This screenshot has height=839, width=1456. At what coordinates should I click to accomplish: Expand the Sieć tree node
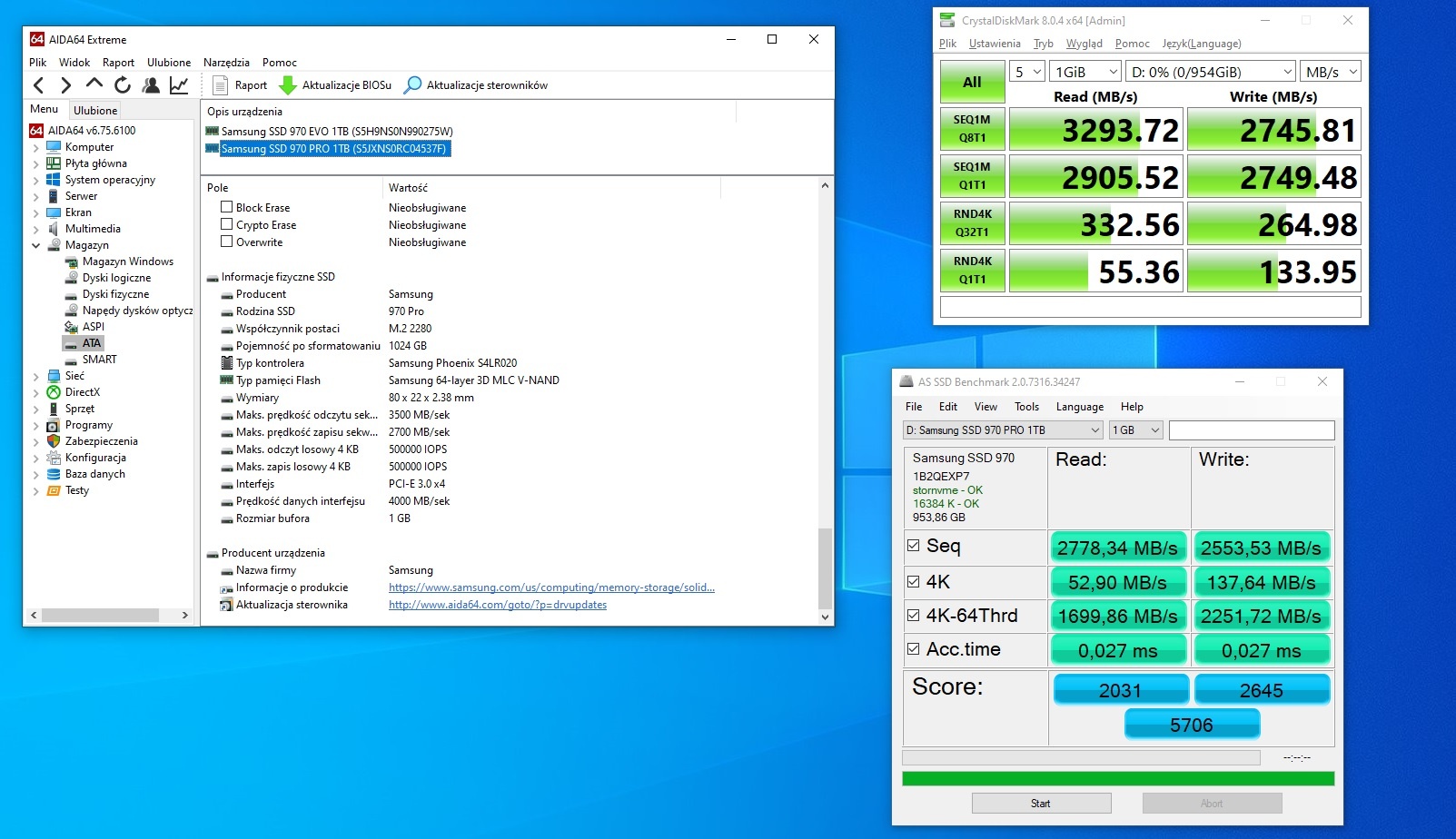36,376
